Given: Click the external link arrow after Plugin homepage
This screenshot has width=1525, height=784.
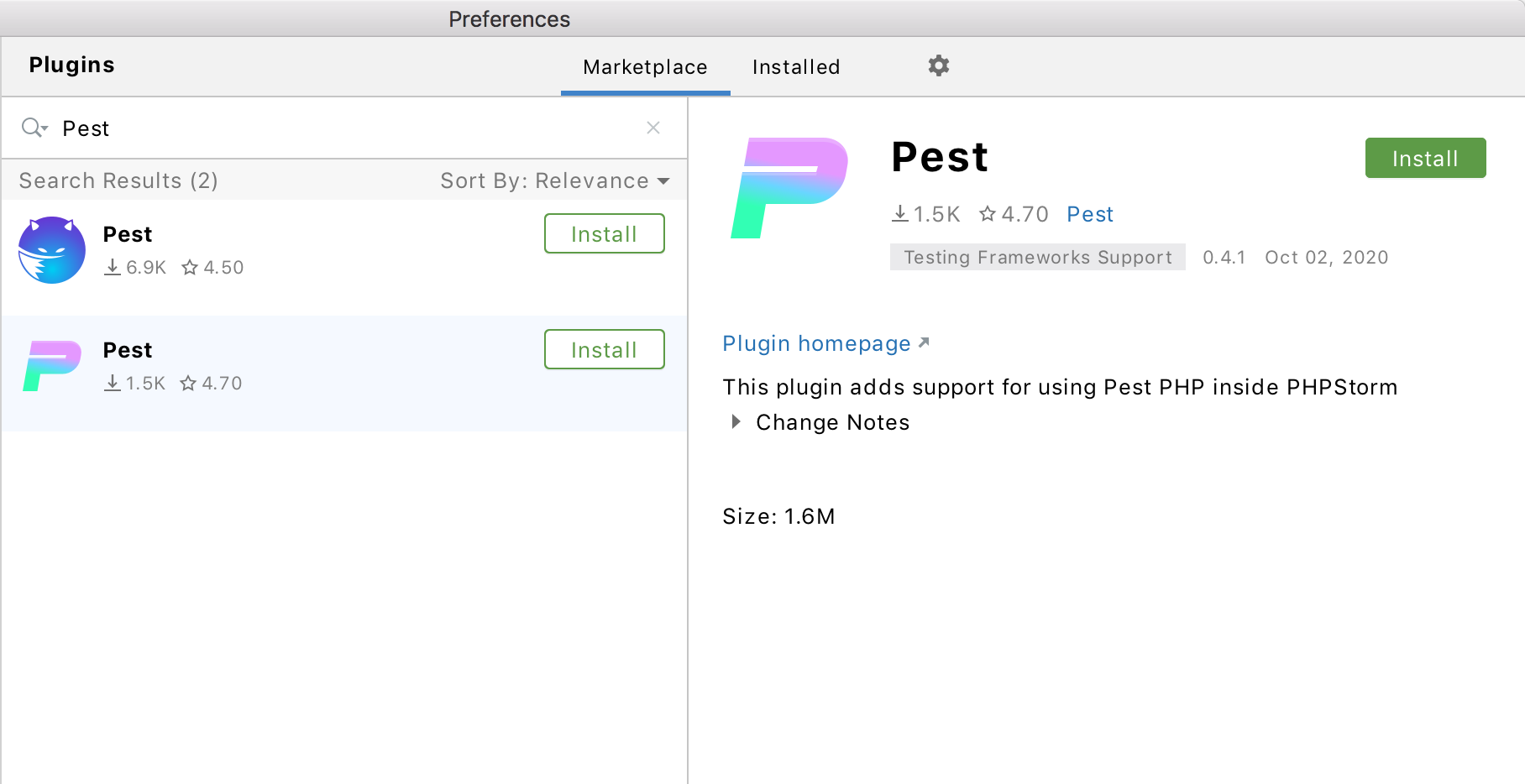Looking at the screenshot, I should (924, 342).
